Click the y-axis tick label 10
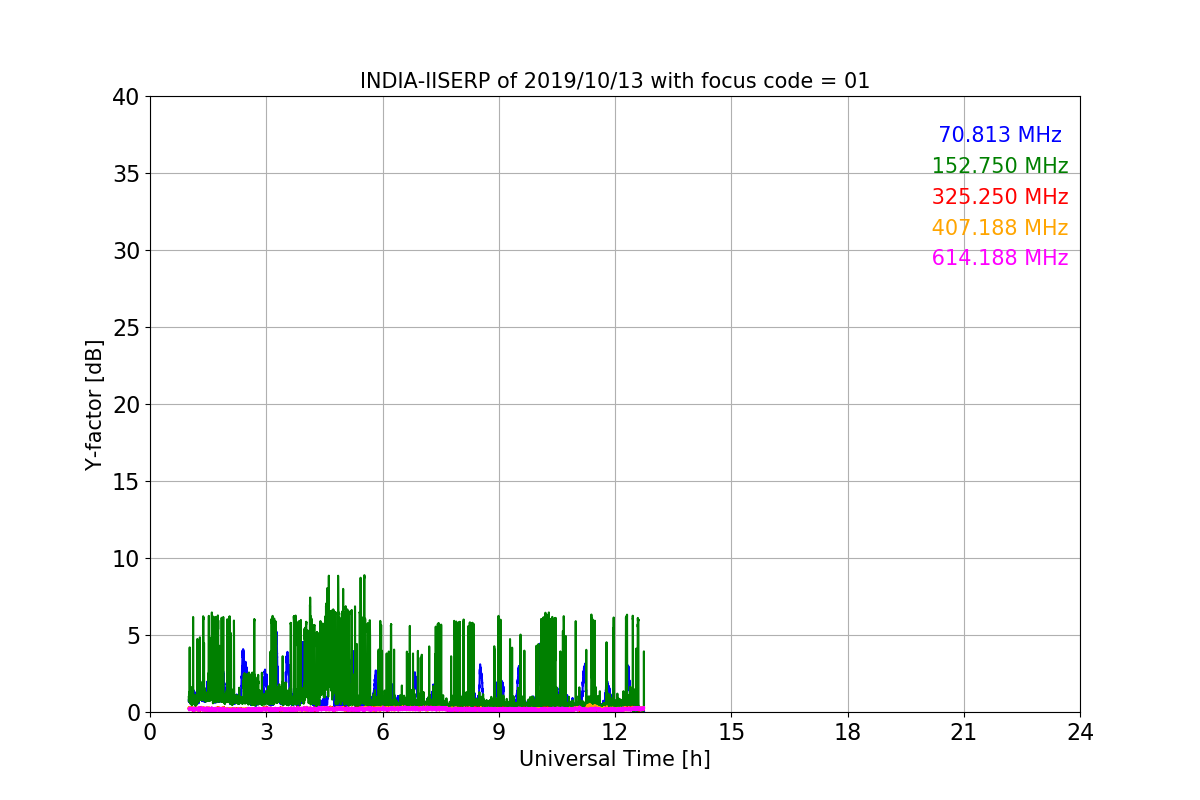This screenshot has height=800, width=1200. click(124, 559)
